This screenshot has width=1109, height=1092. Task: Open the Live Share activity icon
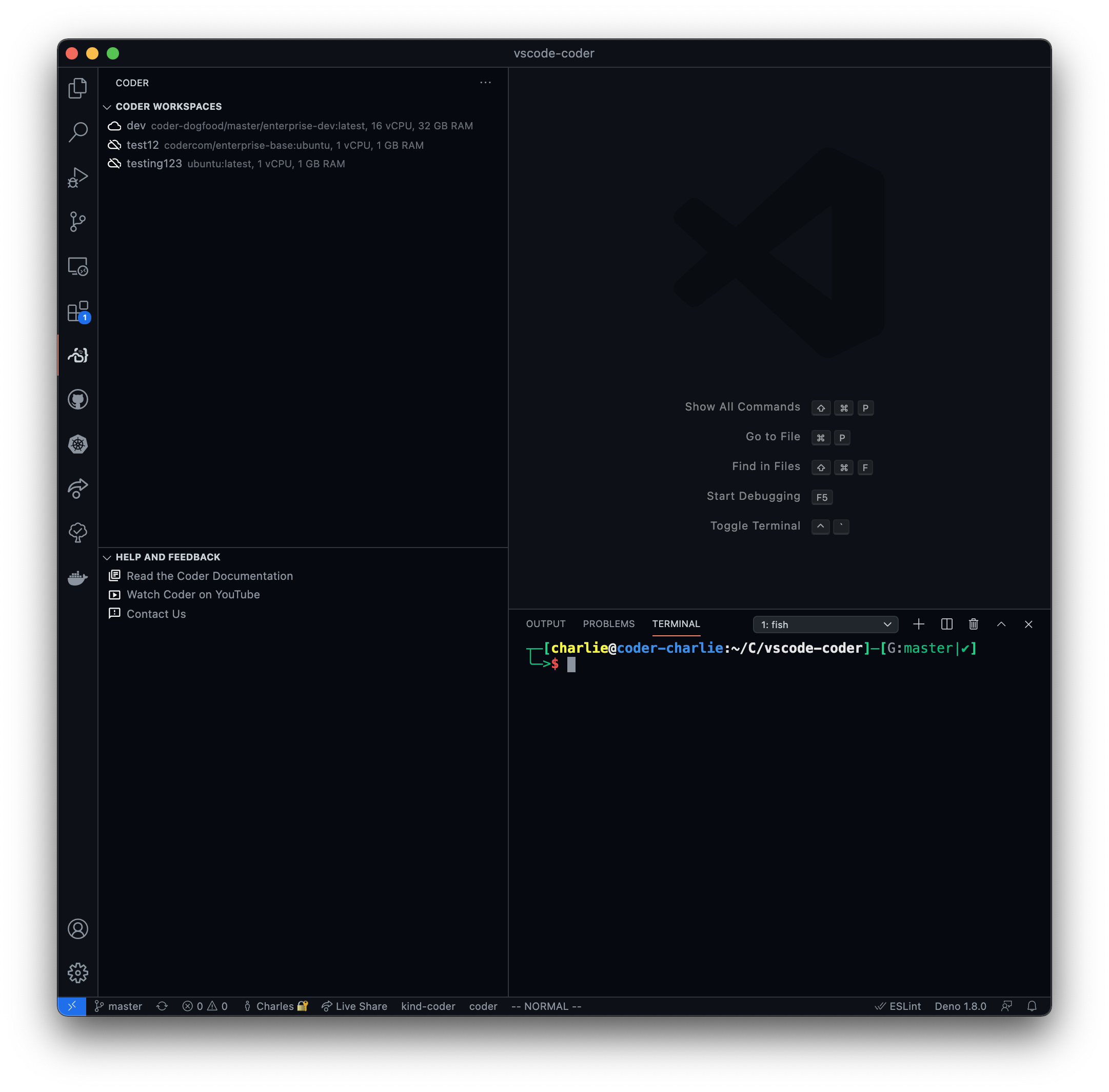tap(77, 488)
